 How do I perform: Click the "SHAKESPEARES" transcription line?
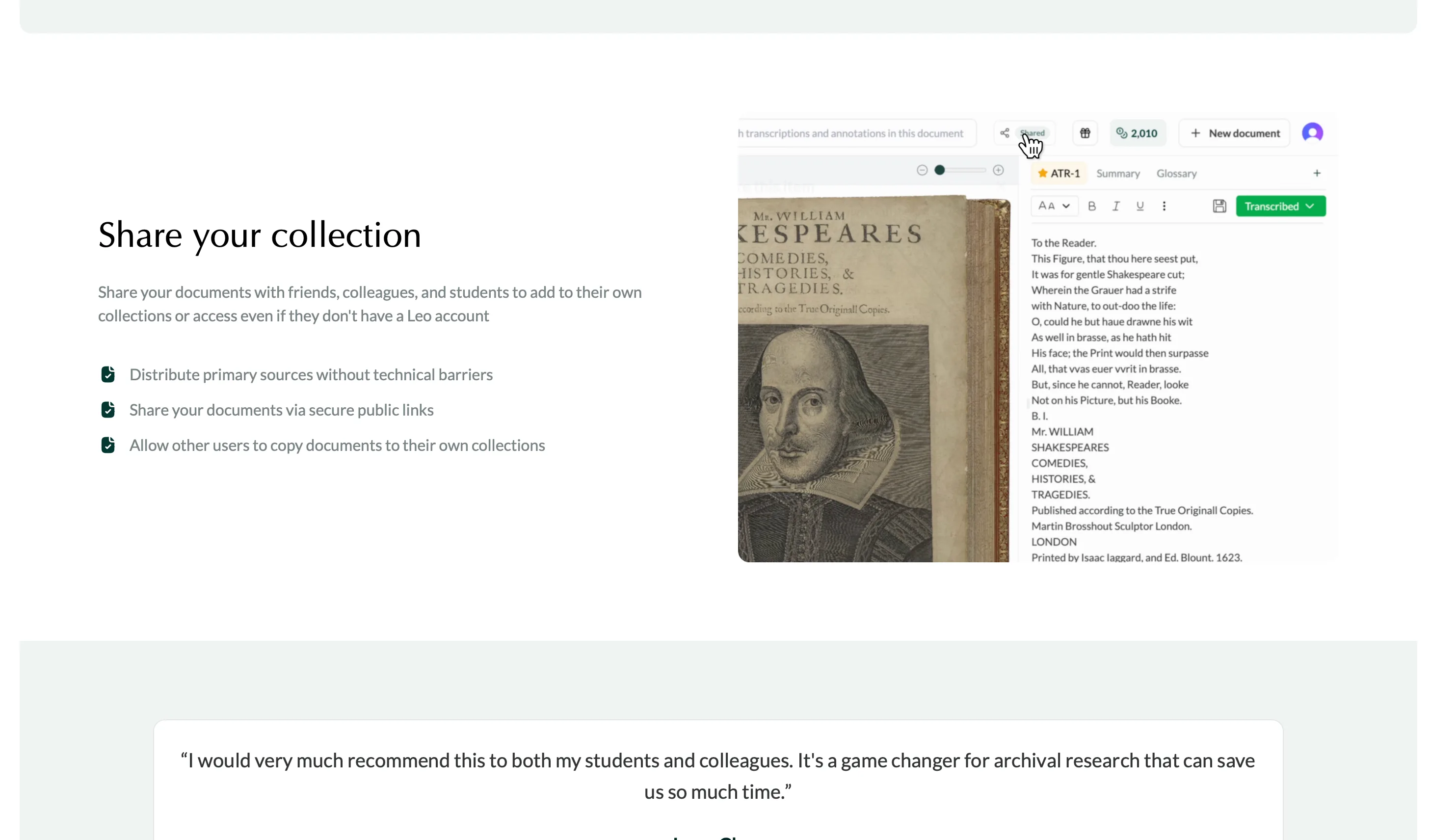[x=1070, y=447]
